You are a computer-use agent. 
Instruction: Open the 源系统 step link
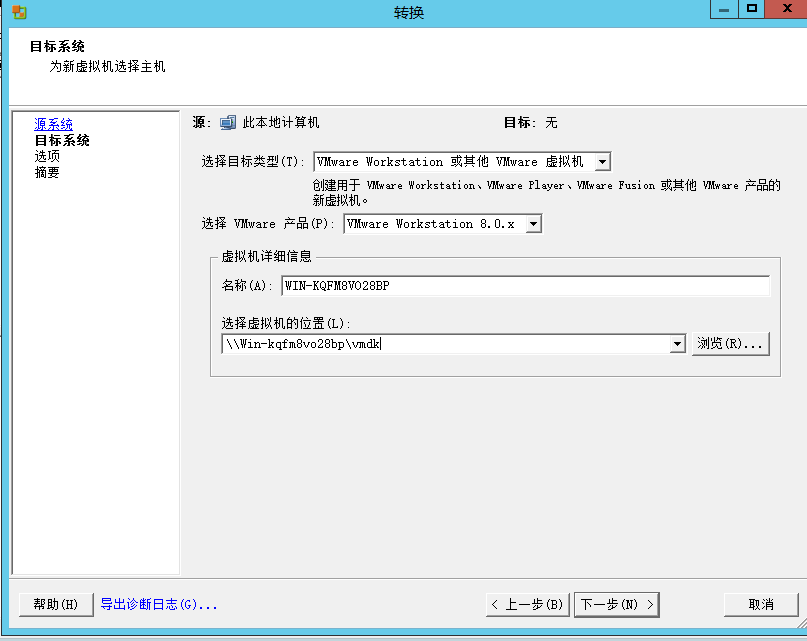tap(54, 124)
